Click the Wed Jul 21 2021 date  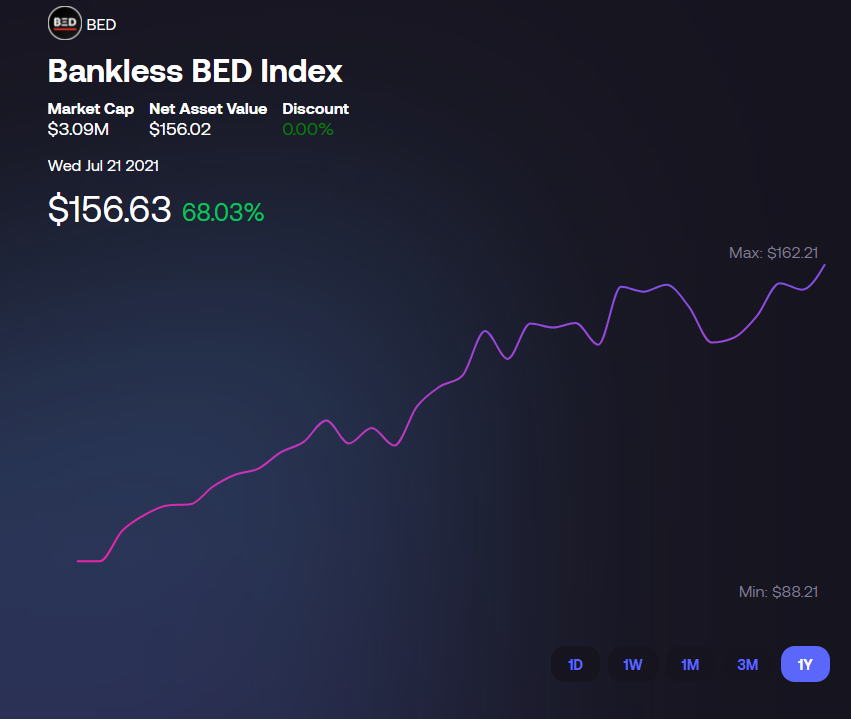[103, 166]
